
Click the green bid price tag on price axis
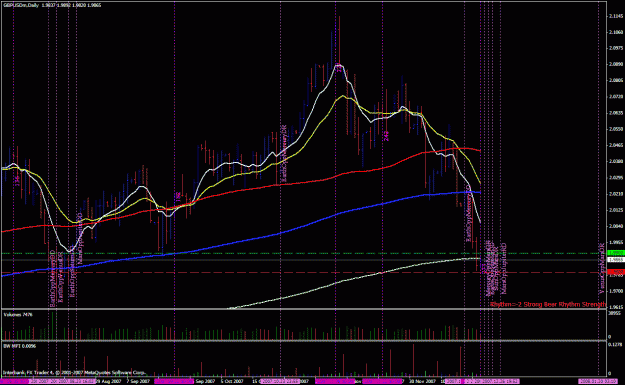click(616, 253)
